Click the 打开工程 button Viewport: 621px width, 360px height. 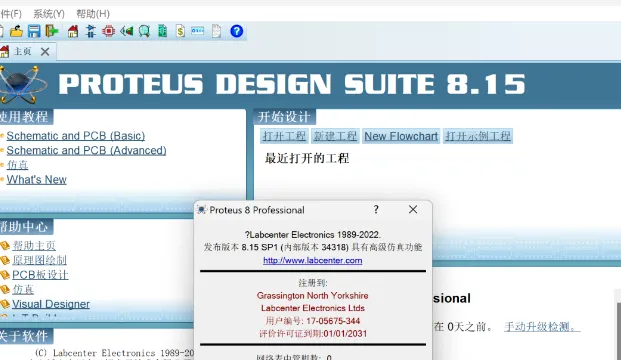coord(284,136)
